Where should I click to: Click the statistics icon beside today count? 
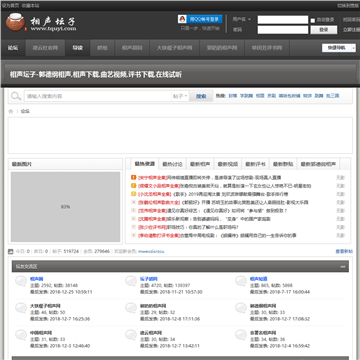[11, 252]
